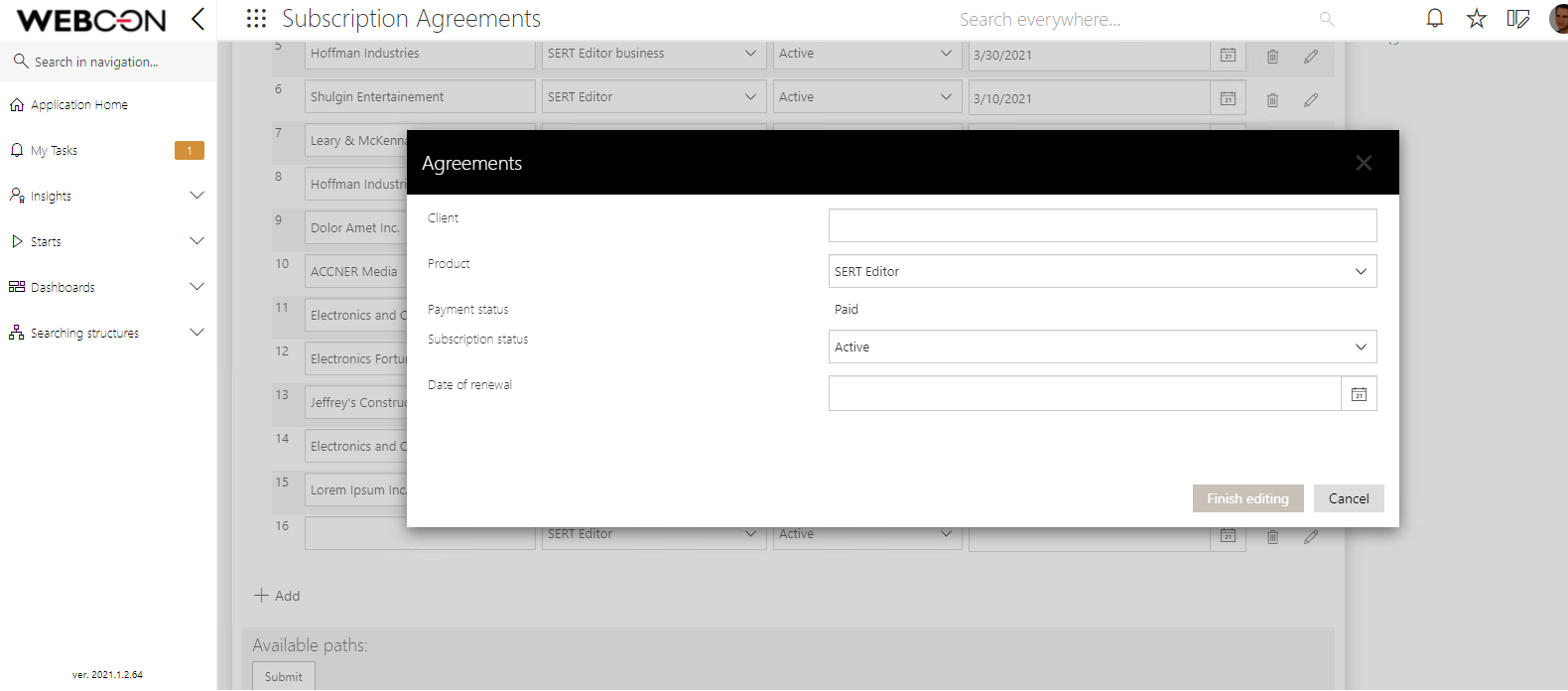Click the Submit path button
The width and height of the screenshot is (1568, 691).
(283, 676)
